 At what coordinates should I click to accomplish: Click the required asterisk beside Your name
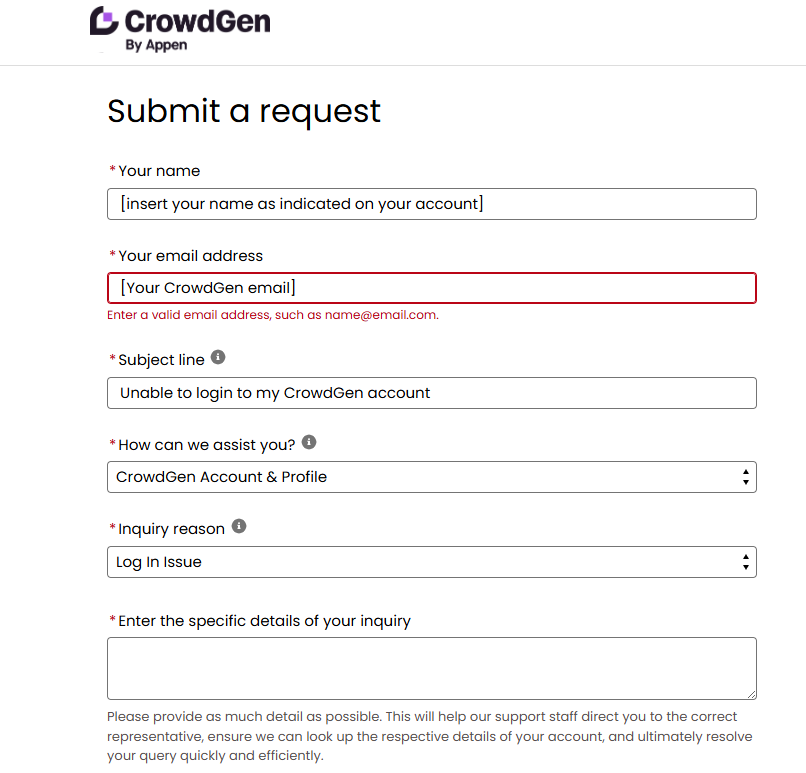(112, 170)
